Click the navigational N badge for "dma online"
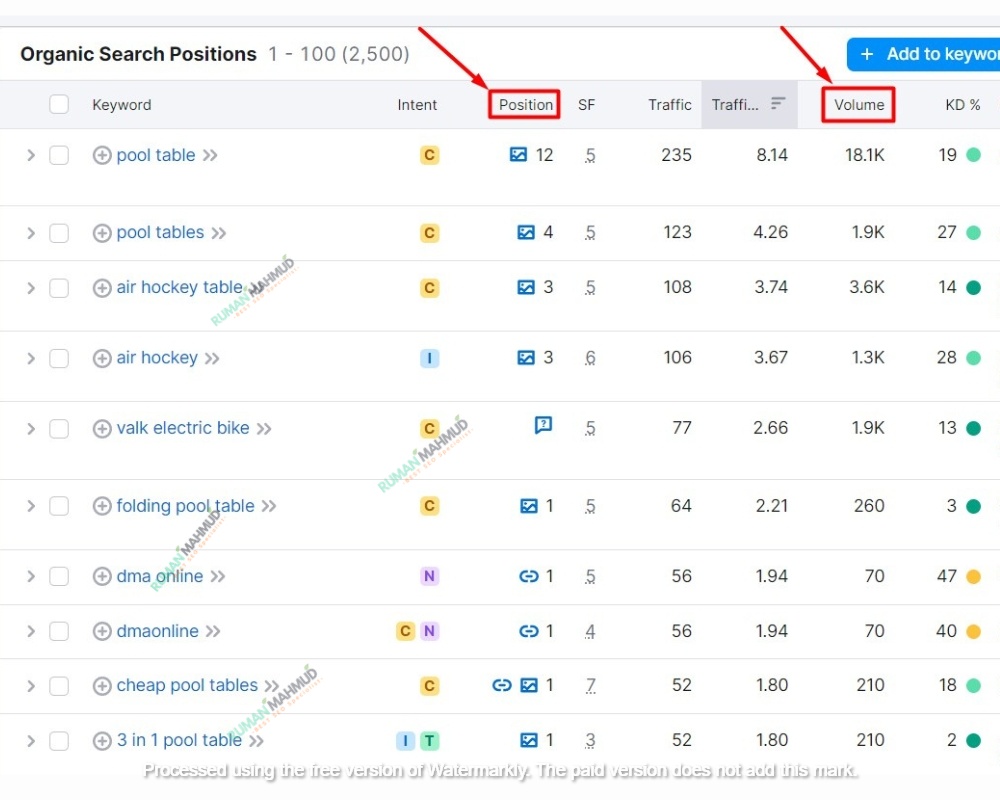1000x800 pixels. (x=429, y=576)
